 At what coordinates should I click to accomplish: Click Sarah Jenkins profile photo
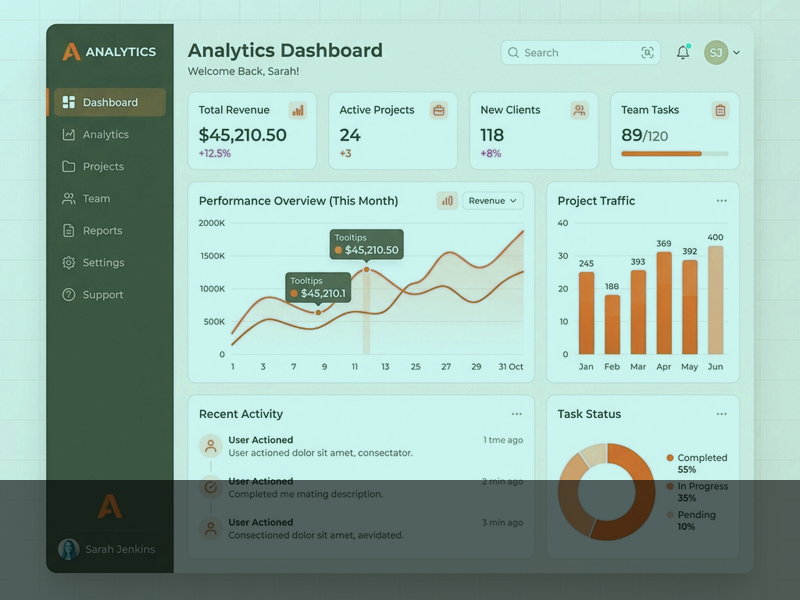68,549
